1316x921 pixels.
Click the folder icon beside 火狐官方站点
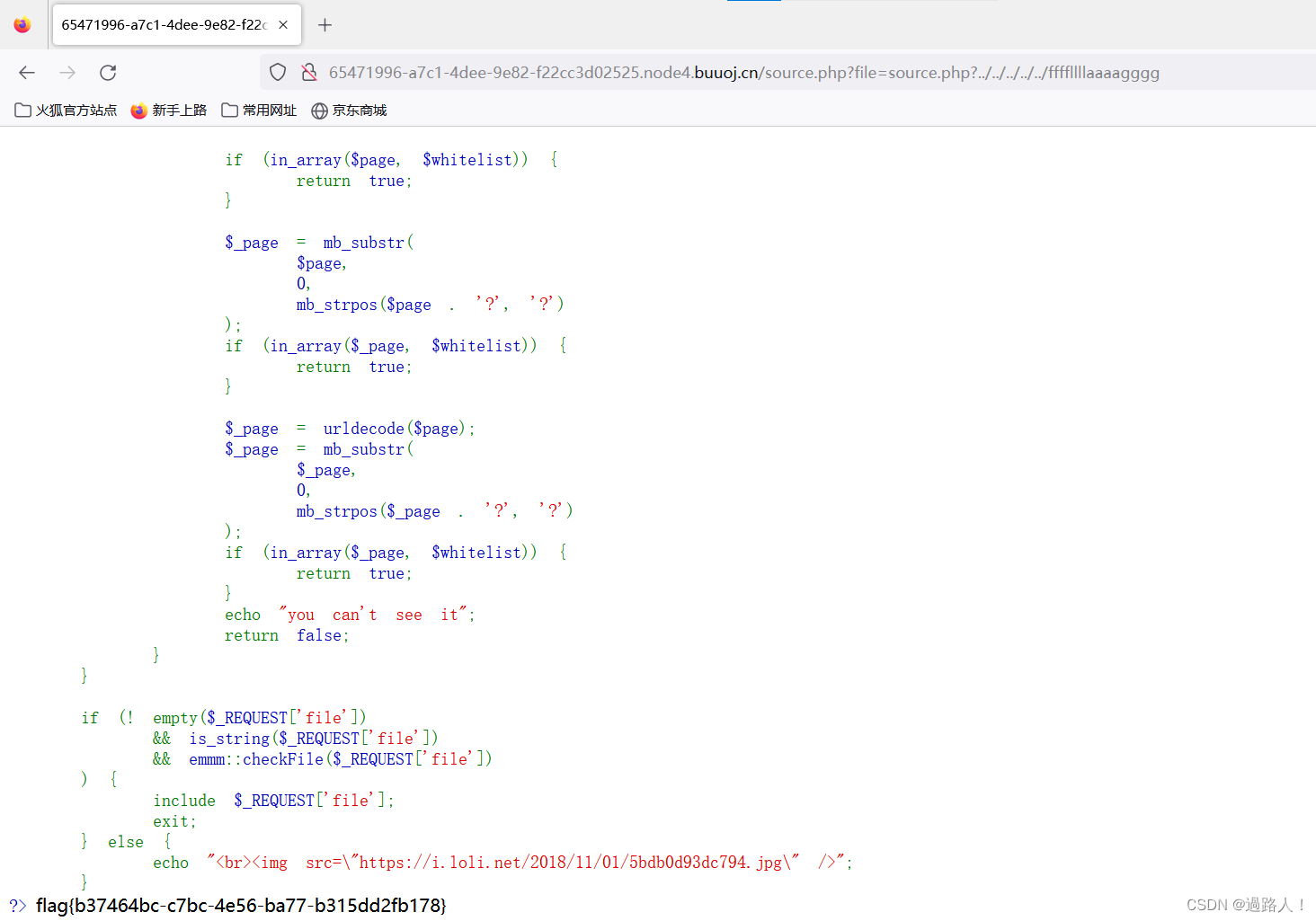tap(21, 110)
